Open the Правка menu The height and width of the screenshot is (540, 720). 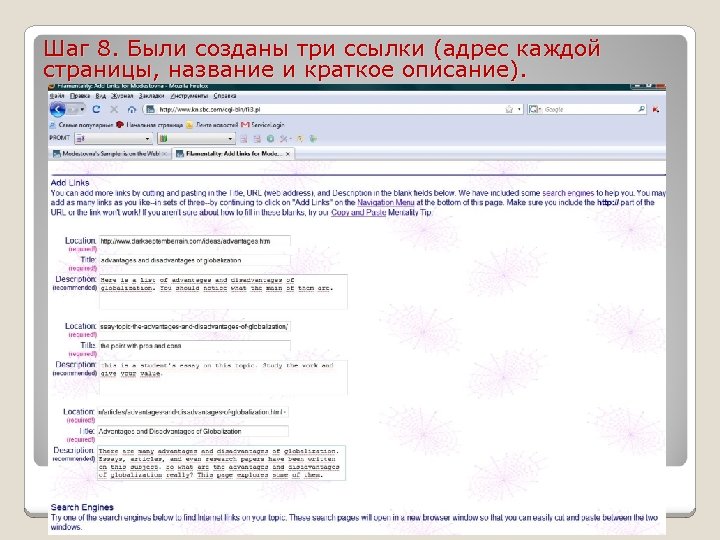pyautogui.click(x=80, y=96)
